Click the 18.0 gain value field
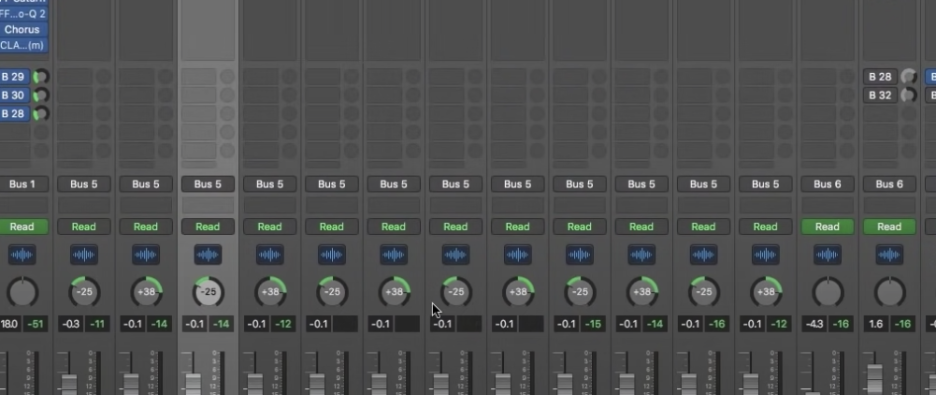936x395 pixels. coord(10,324)
